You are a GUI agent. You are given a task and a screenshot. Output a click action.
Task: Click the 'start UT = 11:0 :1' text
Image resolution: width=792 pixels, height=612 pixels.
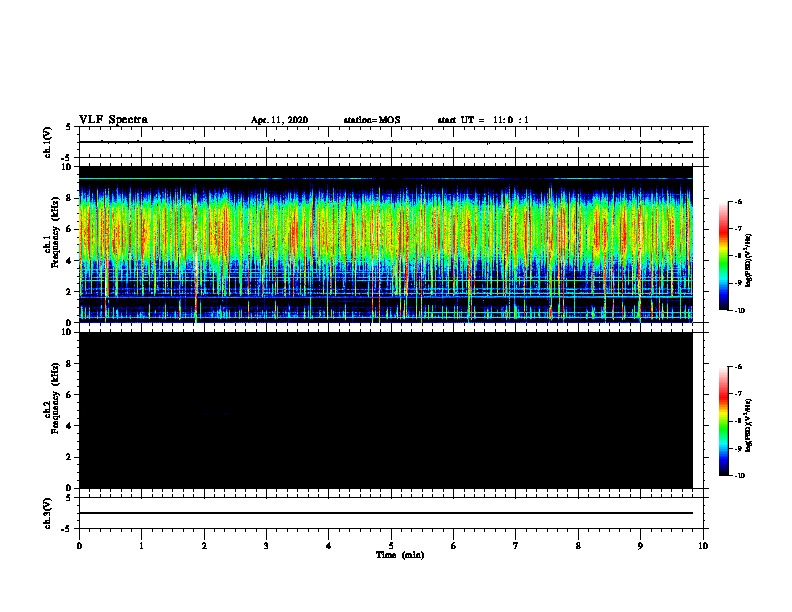click(483, 120)
